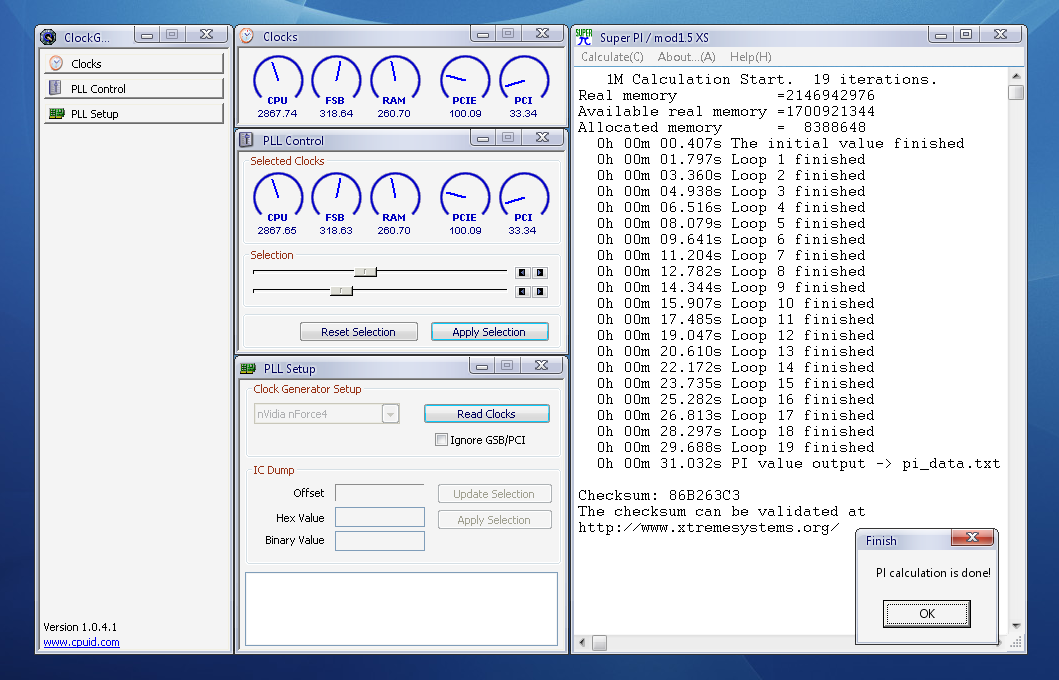1059x680 pixels.
Task: Open the www.cpuid.com link
Action: point(81,642)
